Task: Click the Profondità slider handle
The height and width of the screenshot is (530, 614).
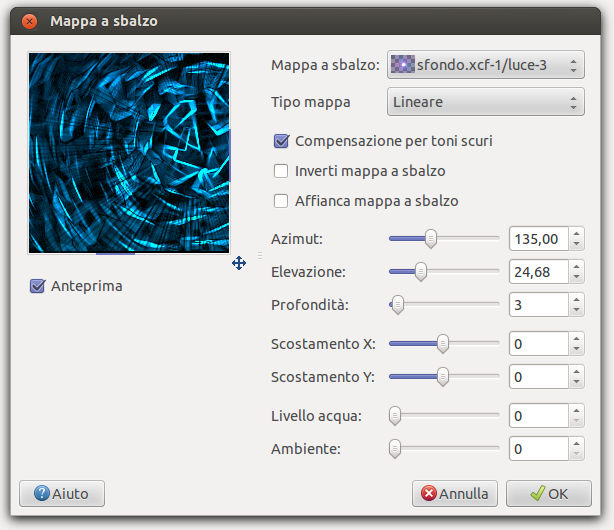Action: point(398,304)
